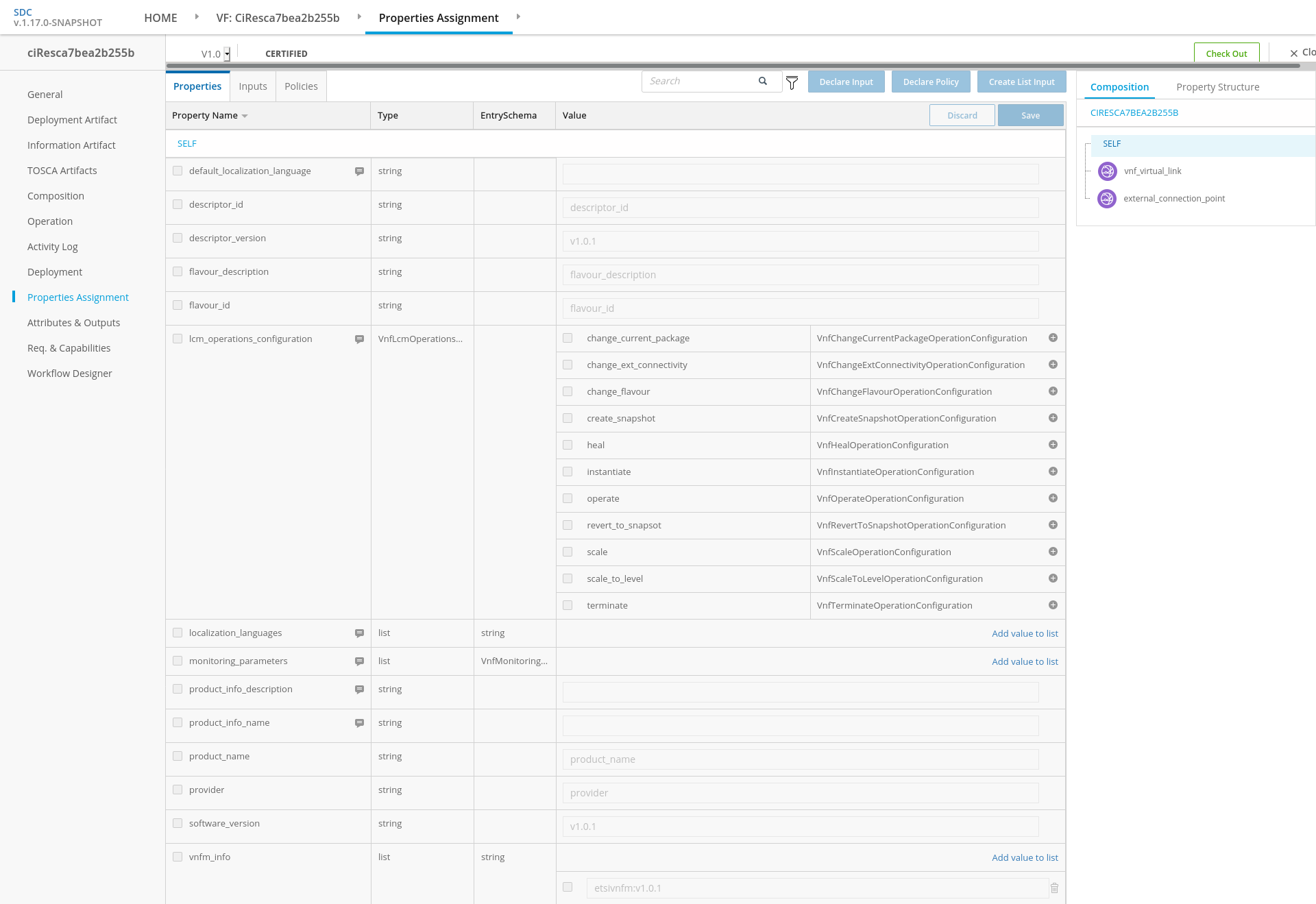The width and height of the screenshot is (1316, 904).
Task: Click the Discard button
Action: (962, 115)
